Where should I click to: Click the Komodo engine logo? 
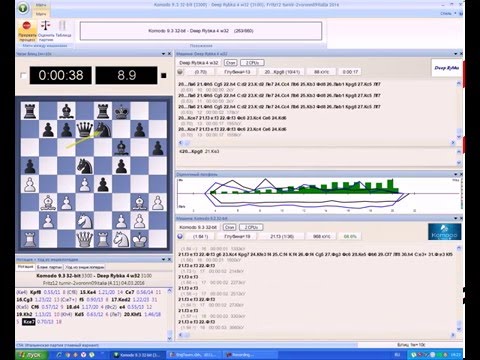(444, 232)
